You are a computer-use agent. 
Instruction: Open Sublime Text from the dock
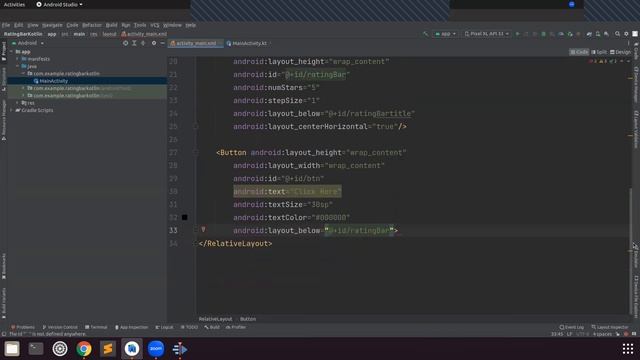point(108,349)
